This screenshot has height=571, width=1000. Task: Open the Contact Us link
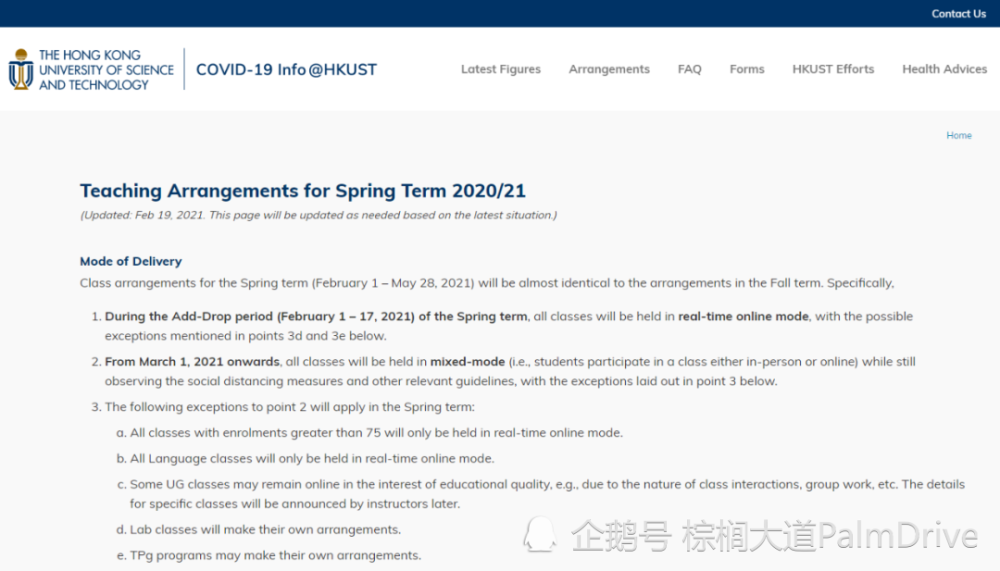pos(959,13)
